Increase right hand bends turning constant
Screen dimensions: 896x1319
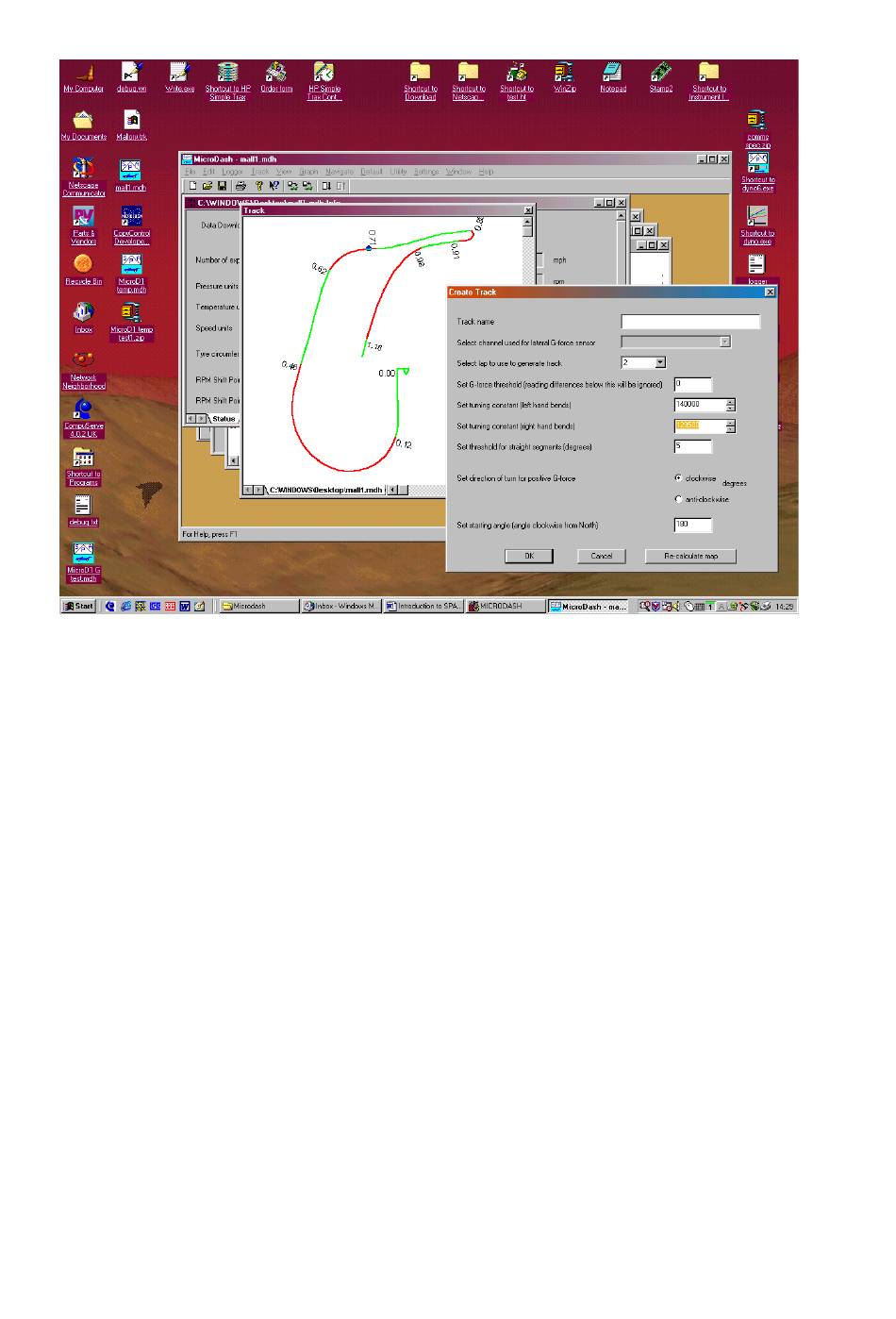click(730, 423)
